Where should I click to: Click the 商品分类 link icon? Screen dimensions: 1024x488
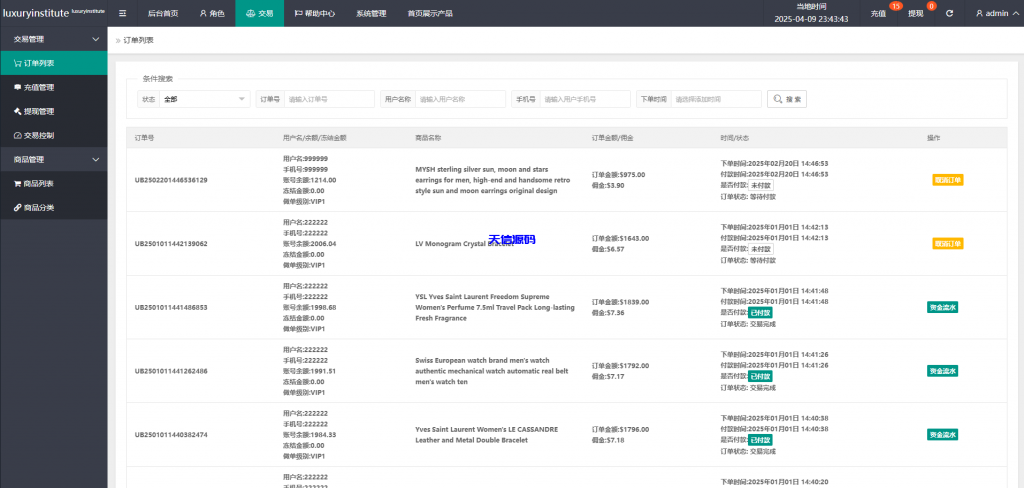(x=18, y=208)
